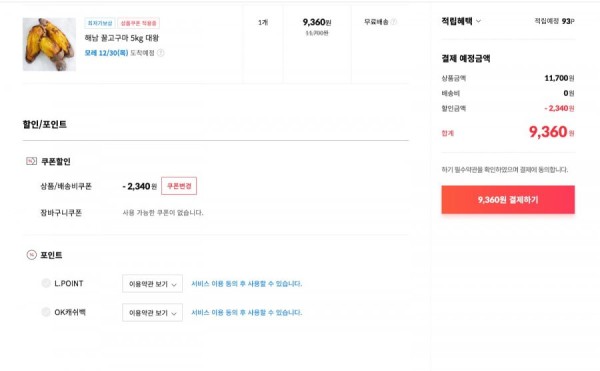
Task: Select the OK캐쉬백 radio button
Action: (46, 312)
